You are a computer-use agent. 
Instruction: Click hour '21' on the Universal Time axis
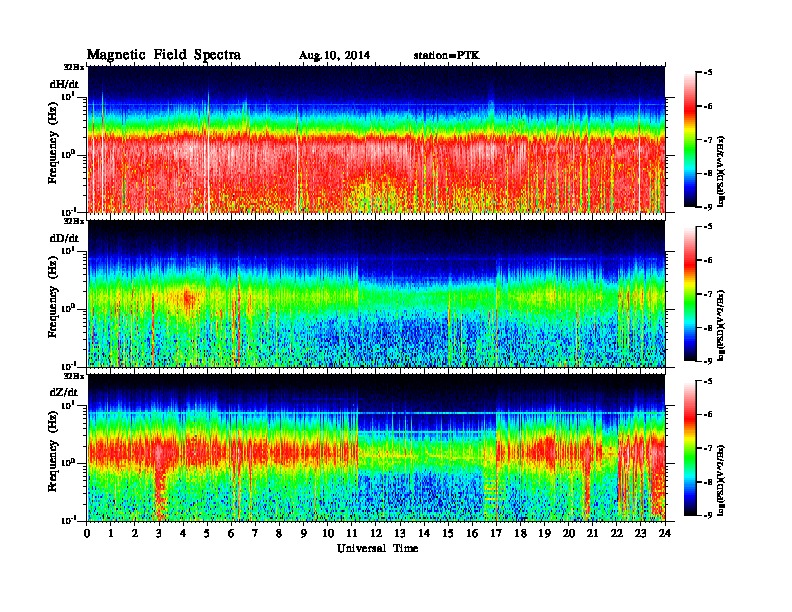[592, 533]
